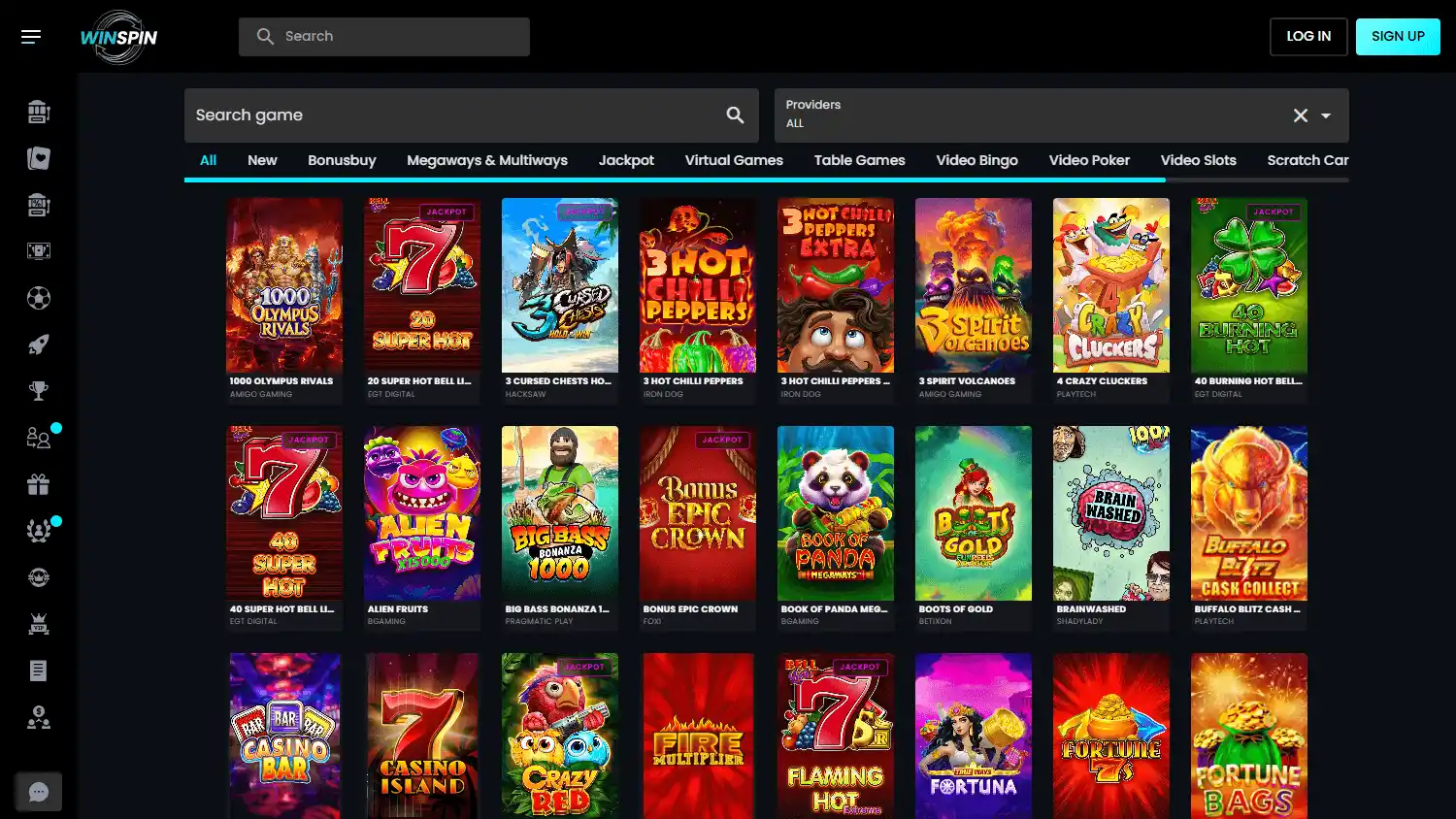Open the Table Games tab

click(859, 160)
